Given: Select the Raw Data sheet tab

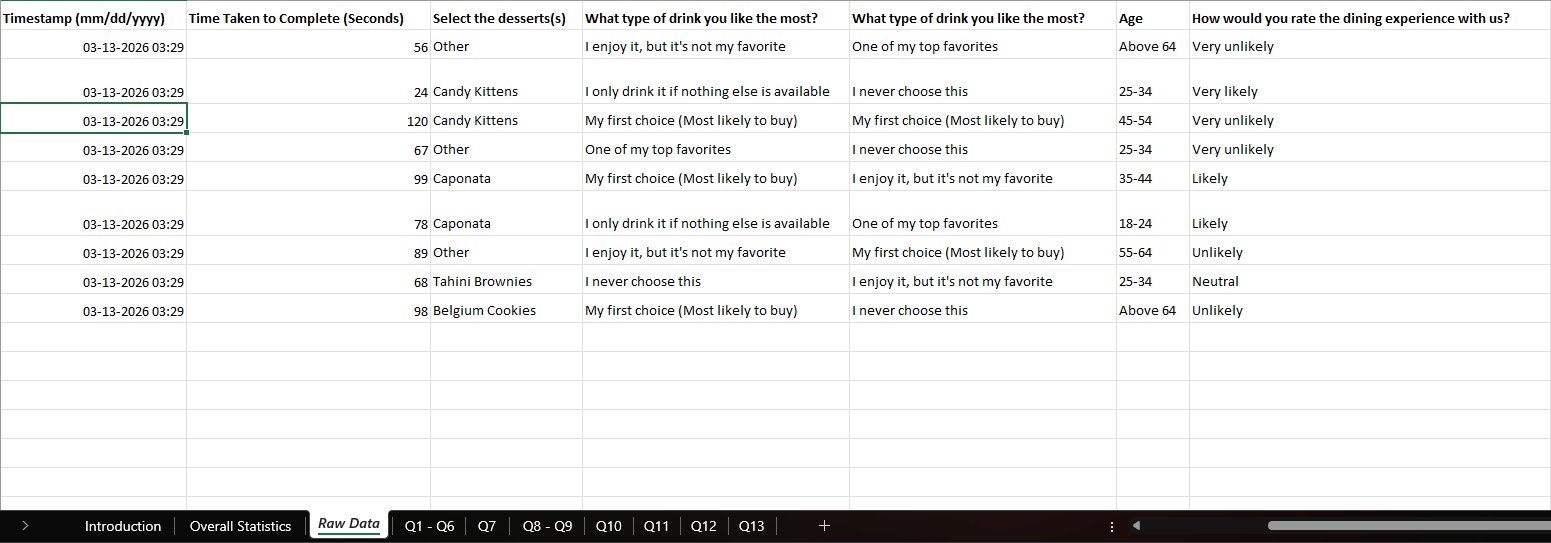Looking at the screenshot, I should tap(349, 525).
